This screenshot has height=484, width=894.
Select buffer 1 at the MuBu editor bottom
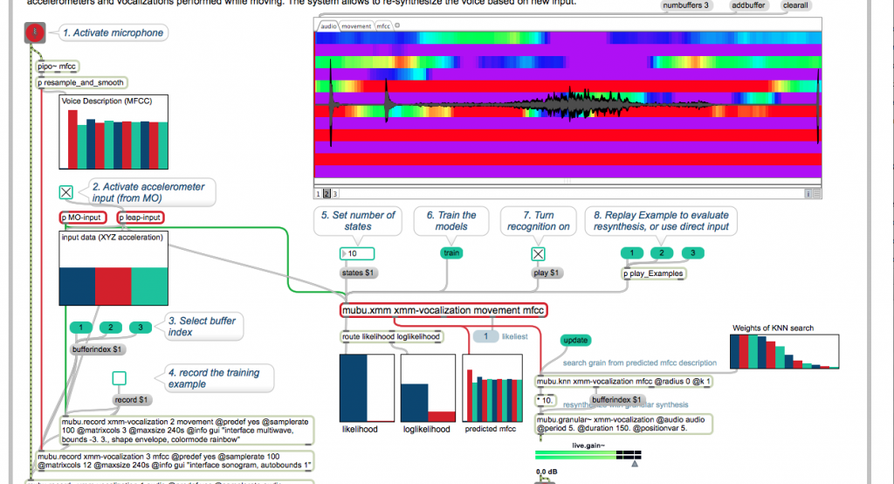[319, 194]
